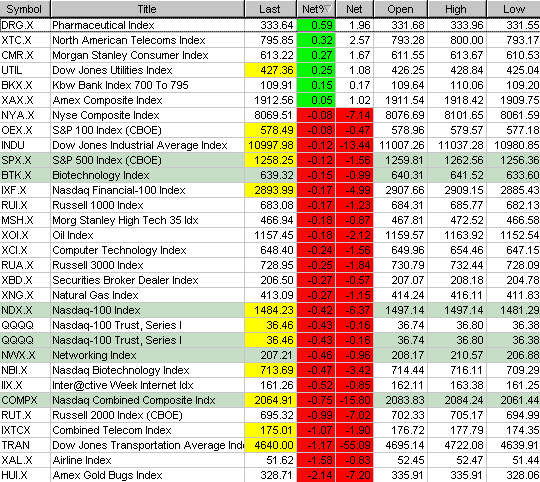The image size is (540, 482).
Task: Sort by the Symbol column header
Action: (x=25, y=9)
